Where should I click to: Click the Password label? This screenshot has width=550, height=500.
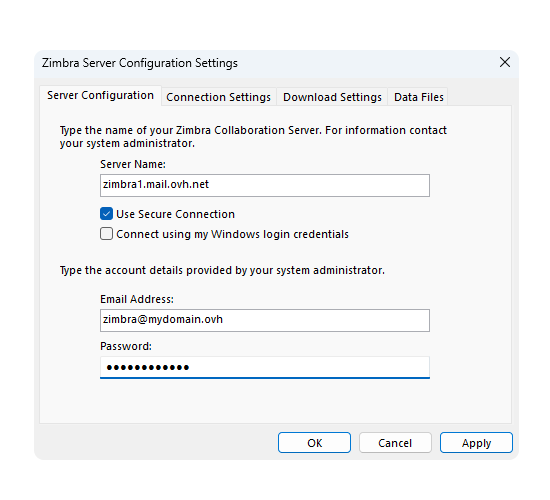pyautogui.click(x=126, y=346)
